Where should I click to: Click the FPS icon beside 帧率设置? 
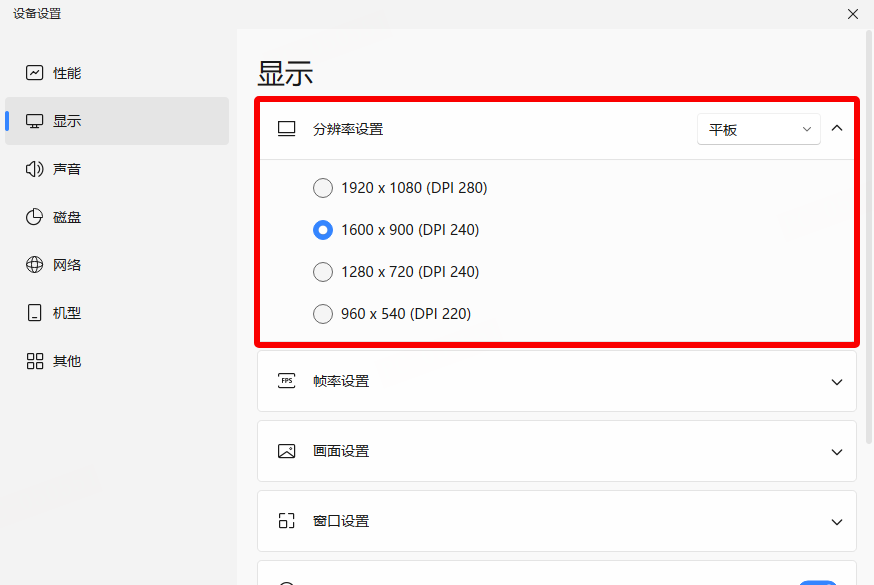(x=287, y=381)
